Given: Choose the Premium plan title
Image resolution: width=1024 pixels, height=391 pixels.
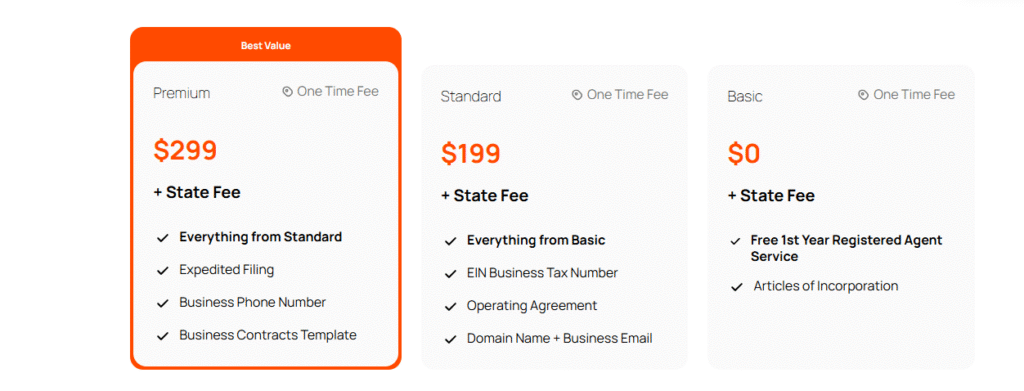Looking at the screenshot, I should pyautogui.click(x=182, y=93).
